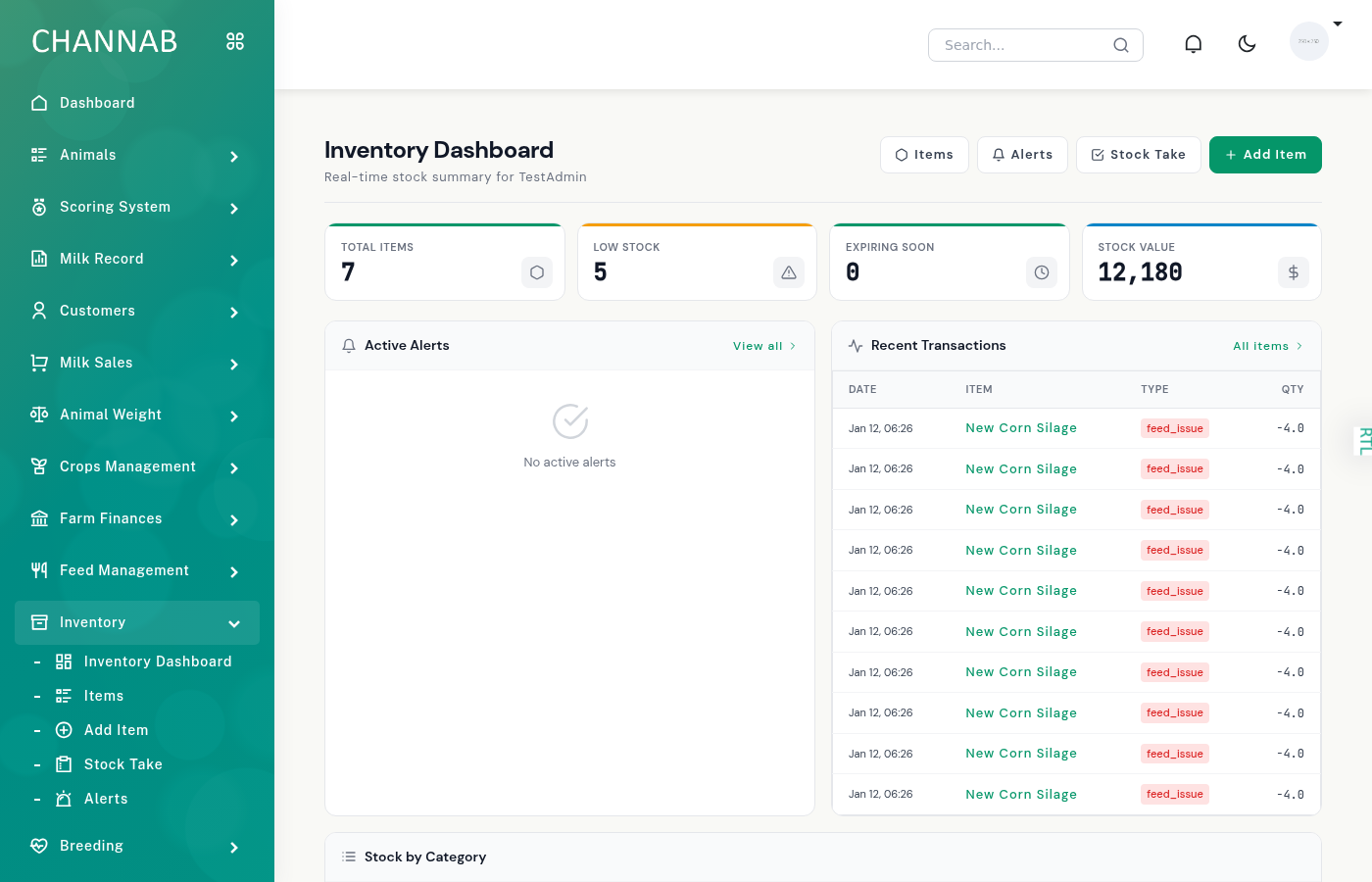Click the Expiring Soon clock icon
This screenshot has height=882, width=1372.
click(1041, 271)
